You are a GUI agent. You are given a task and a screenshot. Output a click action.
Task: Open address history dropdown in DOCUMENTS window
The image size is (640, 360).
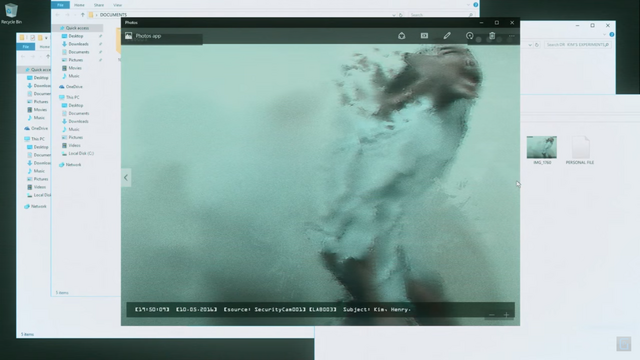(x=393, y=15)
